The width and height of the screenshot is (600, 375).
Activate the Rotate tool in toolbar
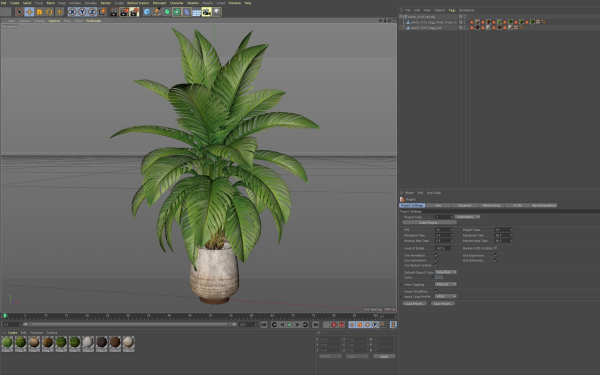(x=49, y=12)
